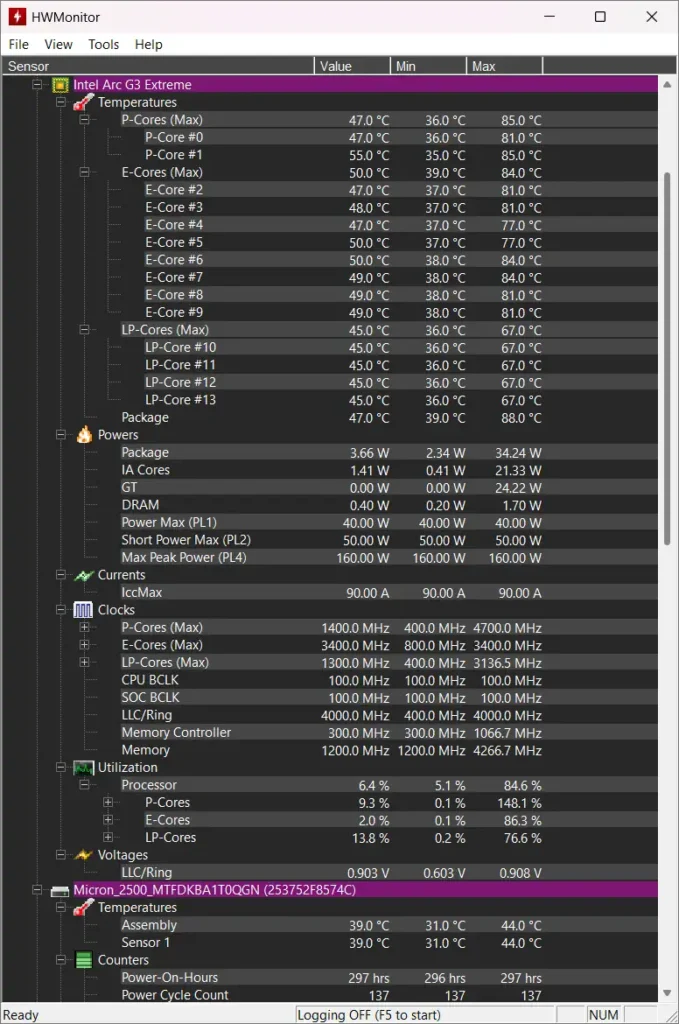Open the Help menu
Screen dimensions: 679x1024
tap(148, 44)
